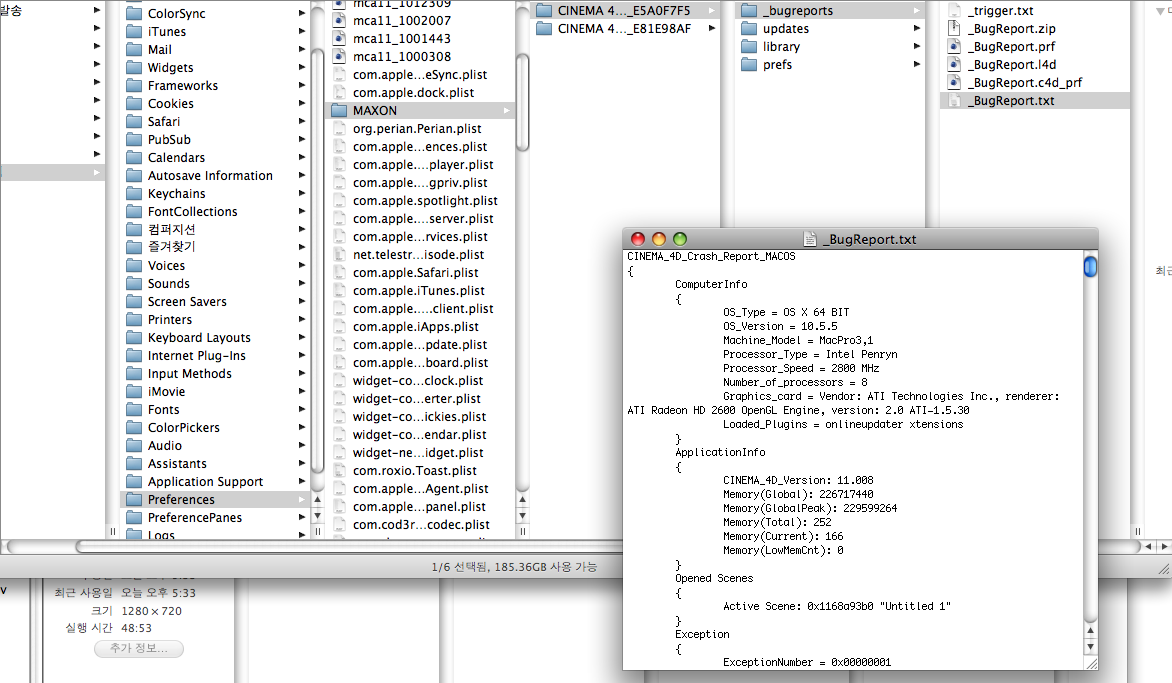Expand the Calendars folder arrow
Viewport: 1172px width, 683px height.
[x=302, y=157]
